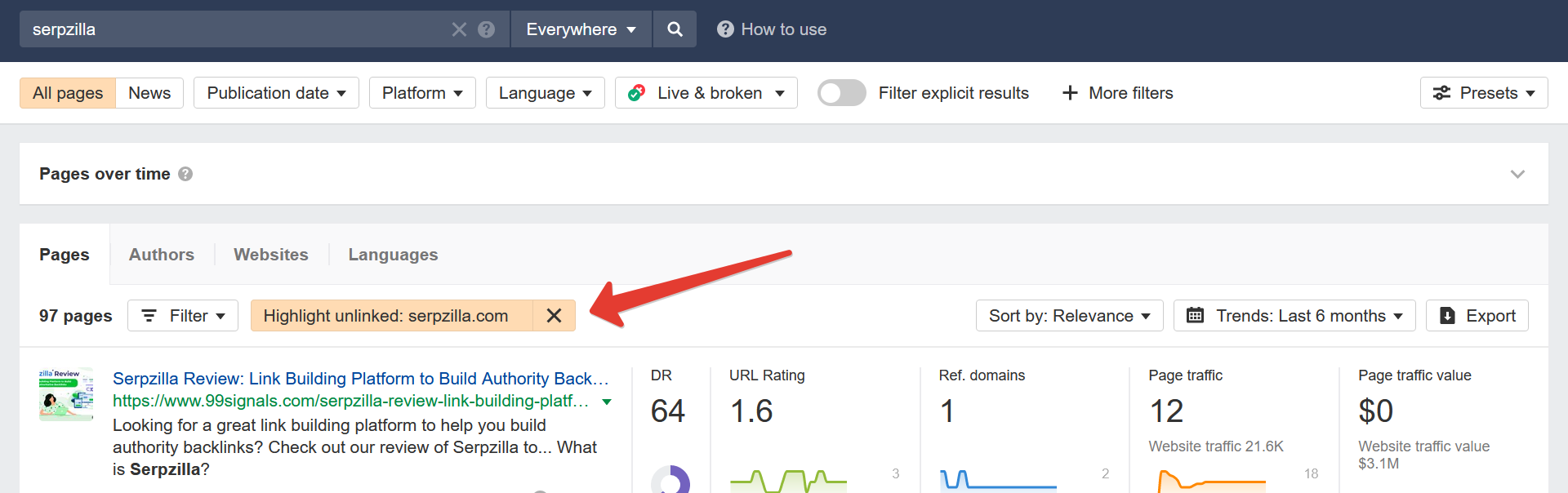Add More filters
The image size is (1568, 493).
pos(1117,93)
